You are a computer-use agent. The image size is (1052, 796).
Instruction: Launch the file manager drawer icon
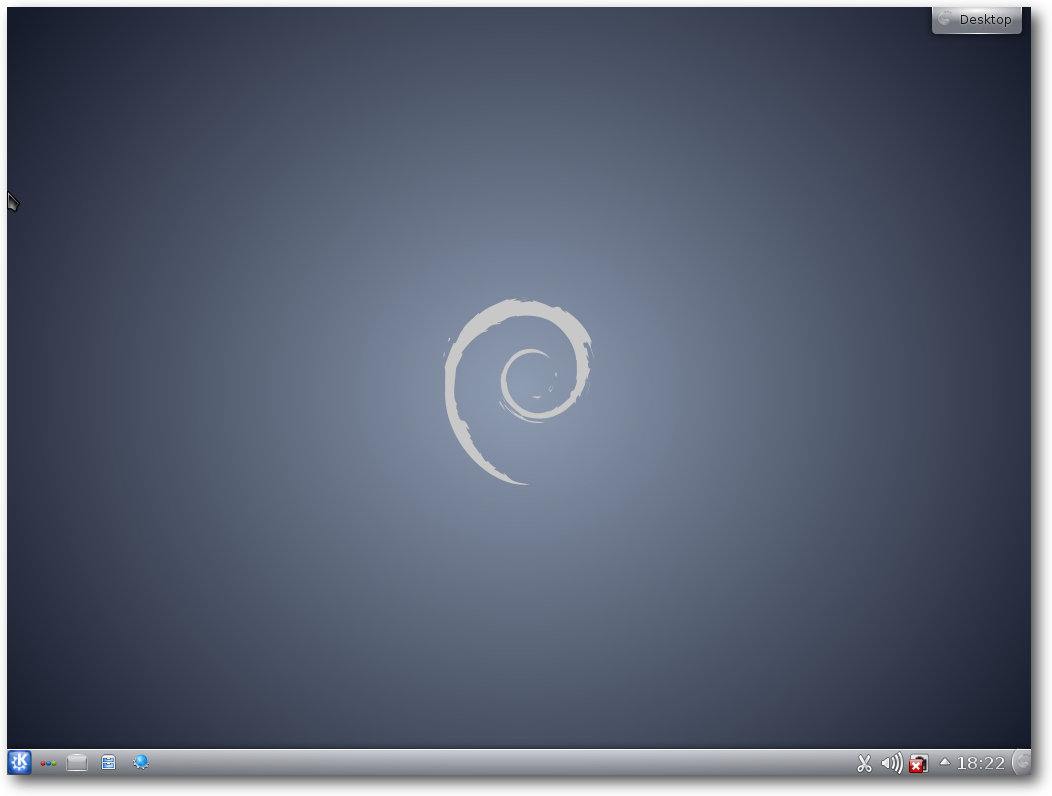(108, 762)
